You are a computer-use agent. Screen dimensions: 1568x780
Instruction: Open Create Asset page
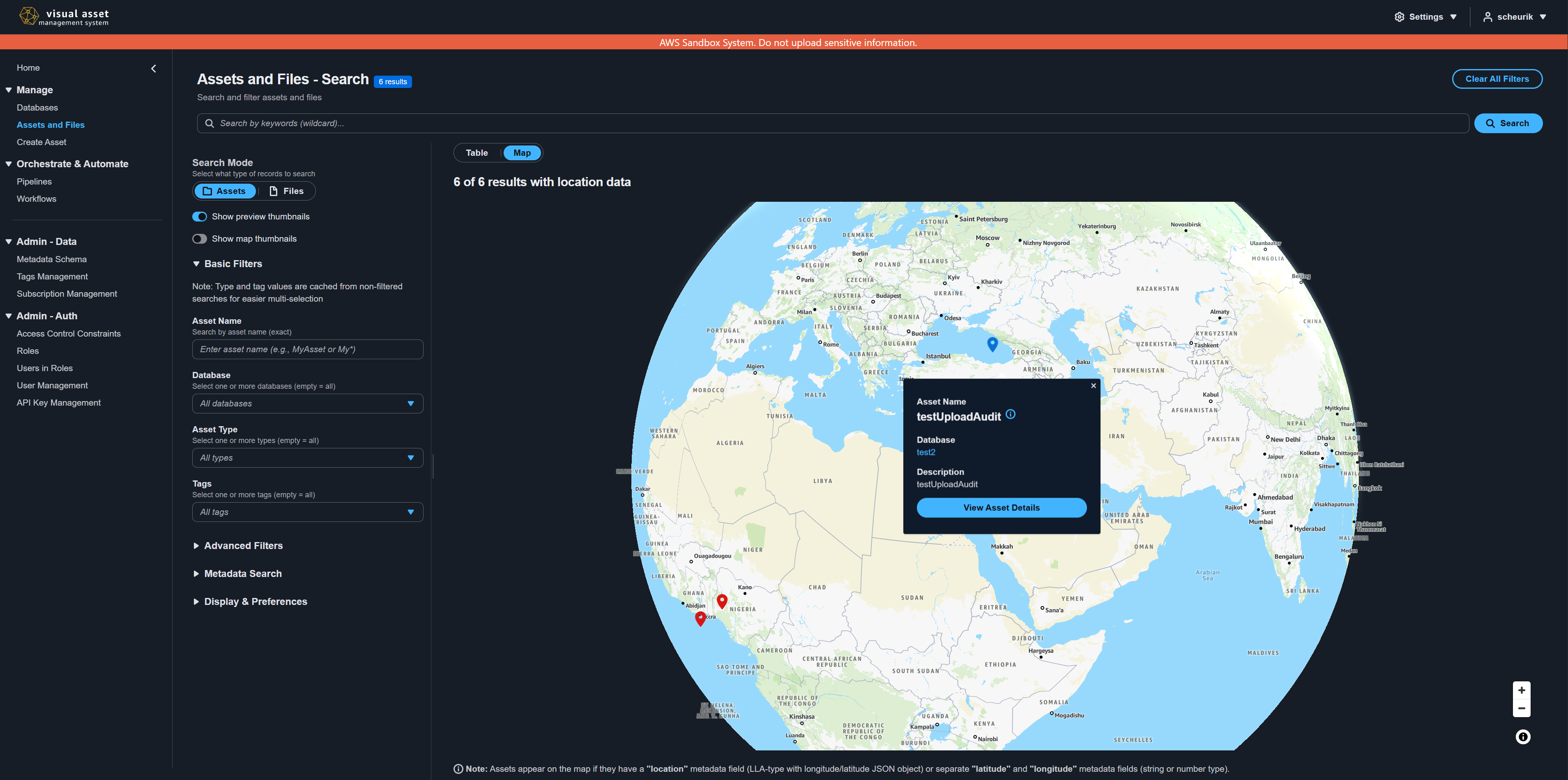coord(41,142)
